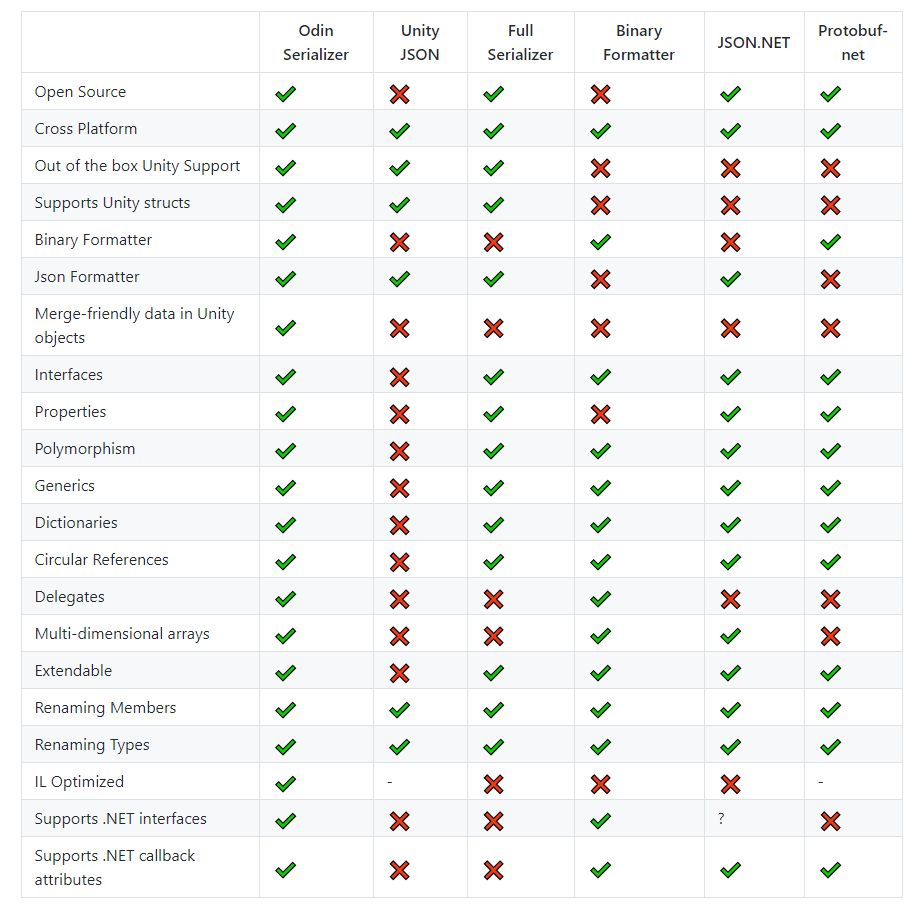Click the Supports Unity structs row label
The image size is (916, 907).
tap(112, 203)
